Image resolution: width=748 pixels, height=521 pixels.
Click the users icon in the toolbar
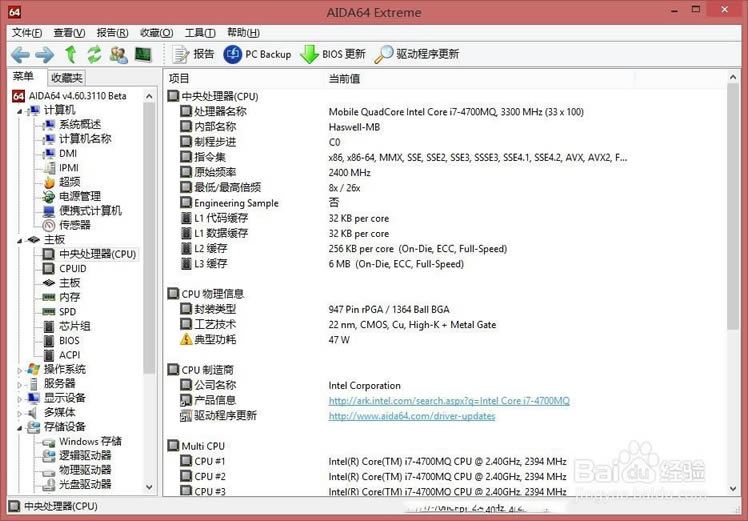coord(119,54)
